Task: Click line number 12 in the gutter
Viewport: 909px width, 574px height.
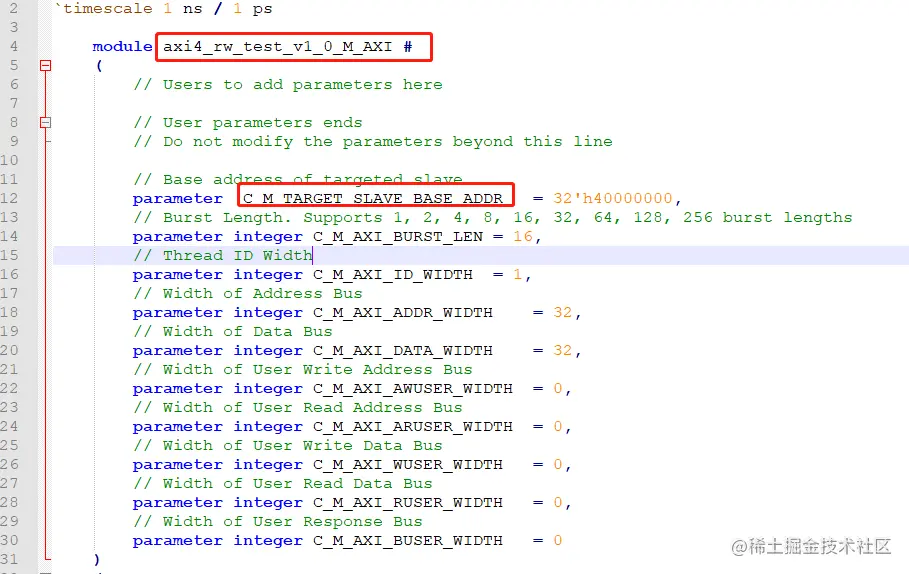Action: coord(9,198)
